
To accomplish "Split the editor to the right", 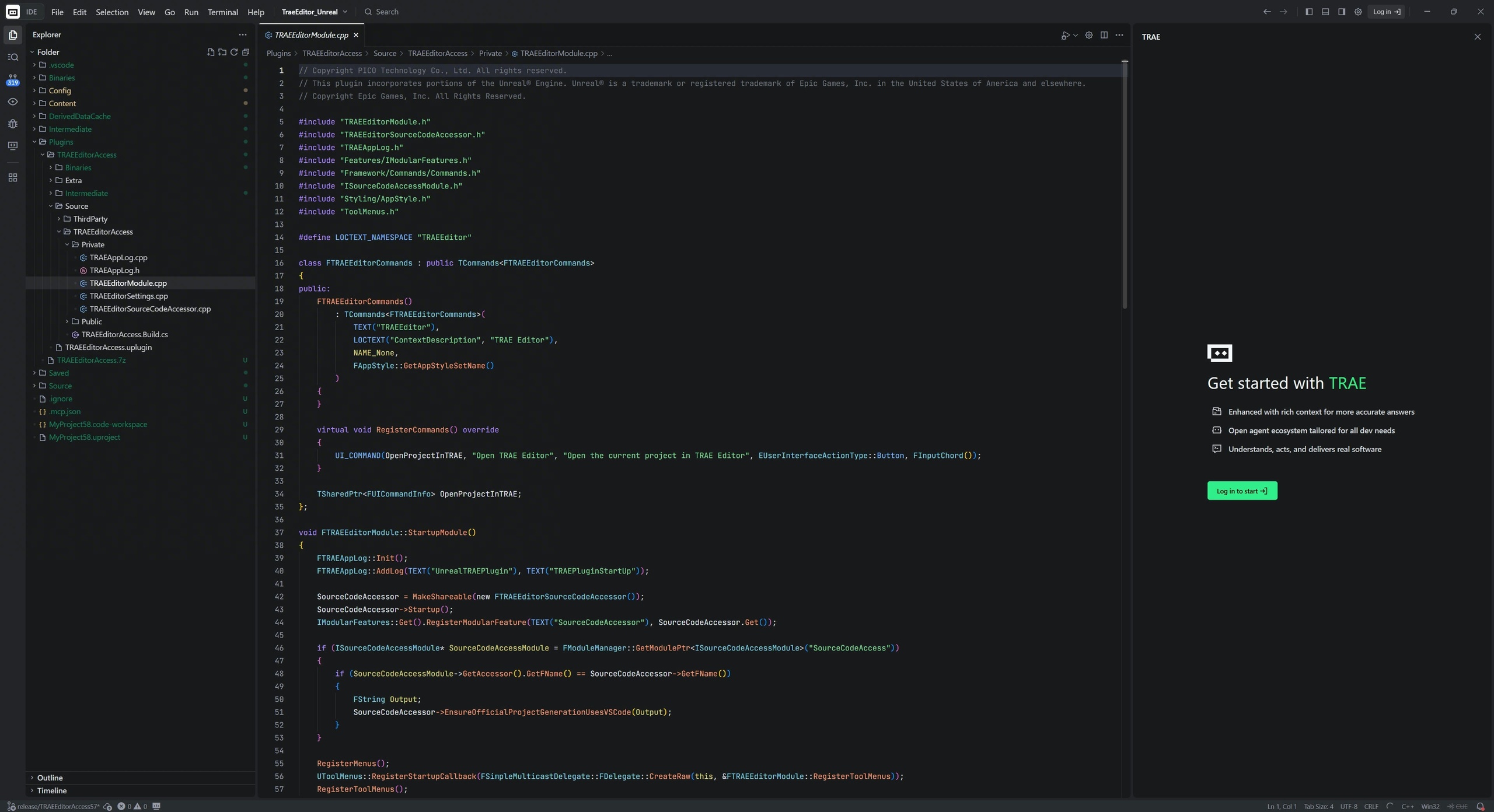I will coord(1104,35).
